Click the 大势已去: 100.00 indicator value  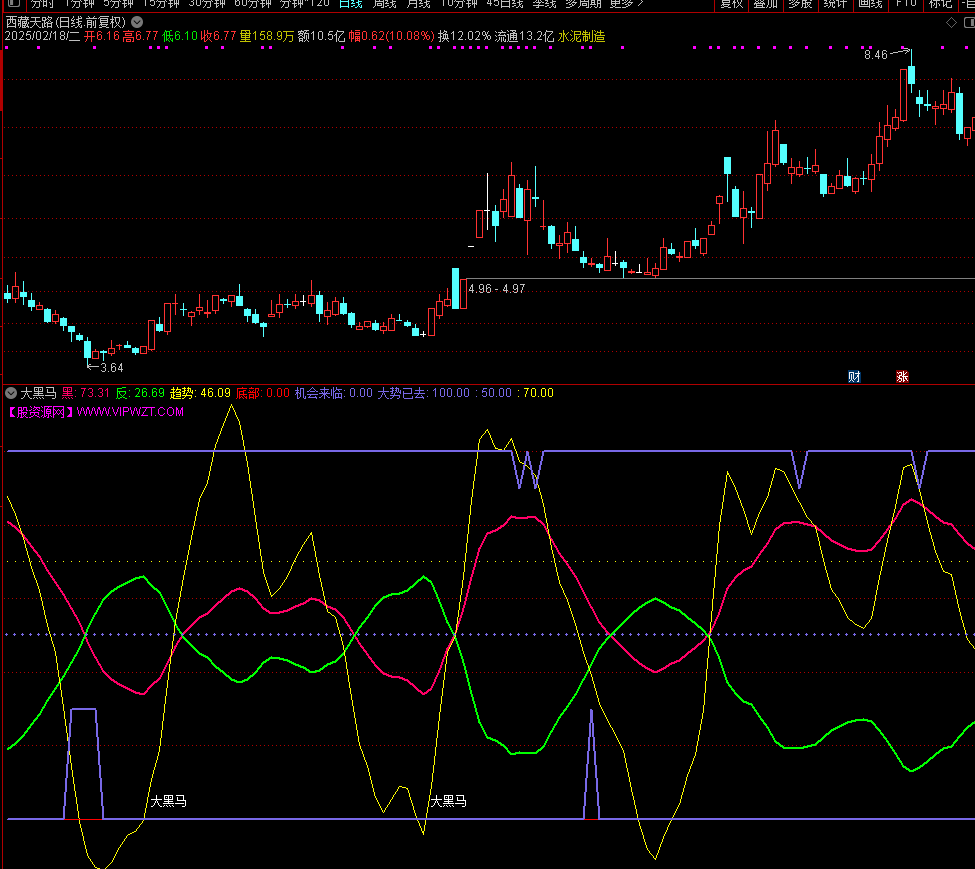click(424, 393)
